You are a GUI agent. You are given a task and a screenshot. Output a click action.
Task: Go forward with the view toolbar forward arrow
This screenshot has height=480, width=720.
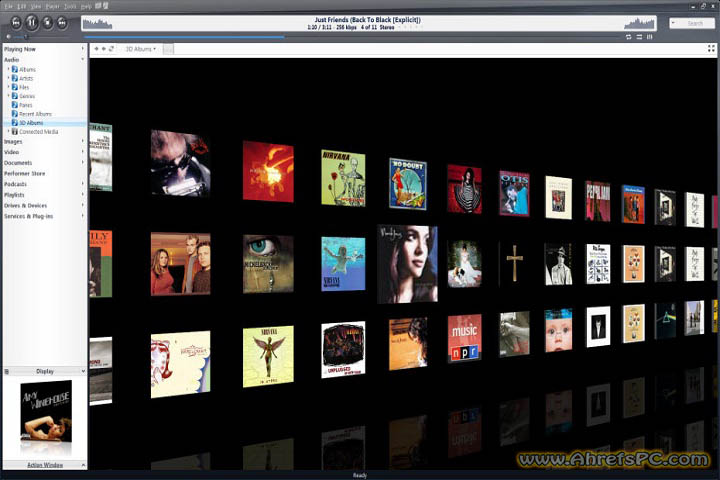[x=104, y=49]
